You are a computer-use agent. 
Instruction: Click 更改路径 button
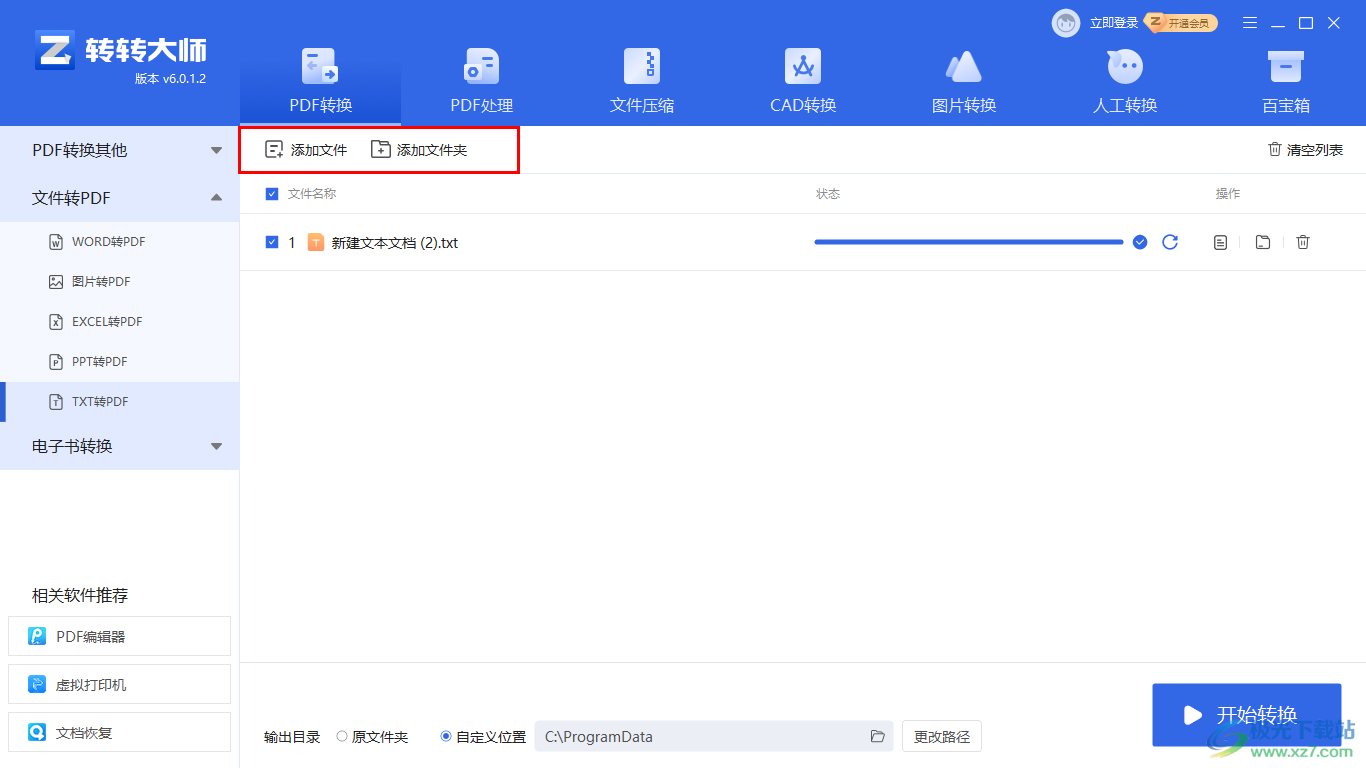pos(942,737)
